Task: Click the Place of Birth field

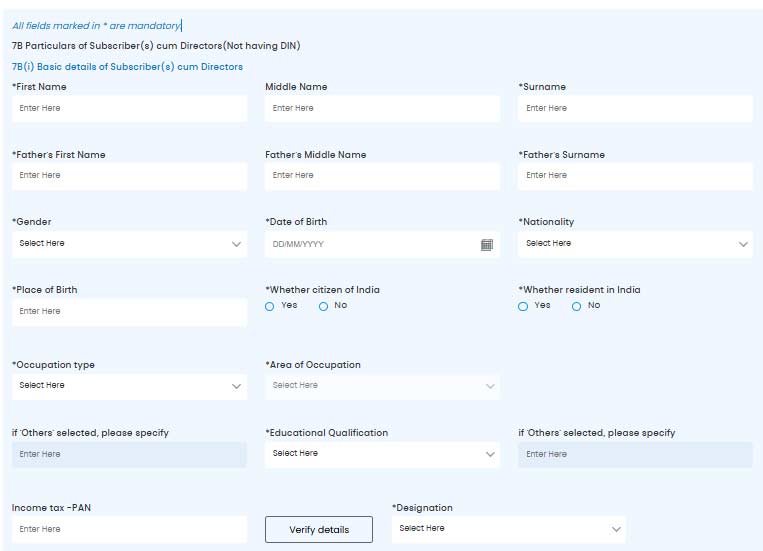Action: pos(129,312)
